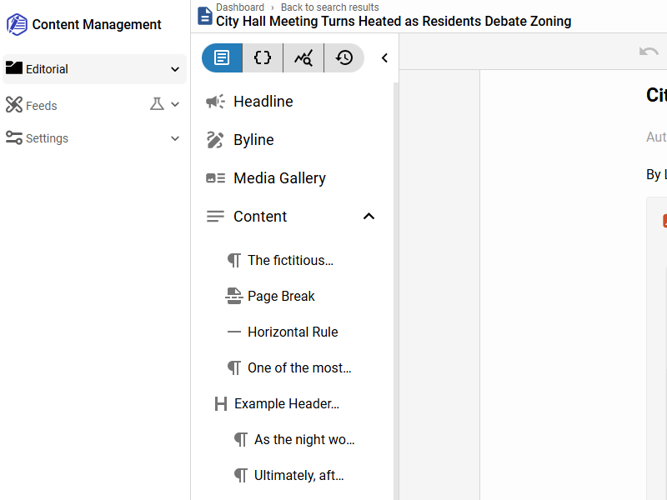Collapse the Content section chevron
This screenshot has width=667, height=500.
[x=368, y=216]
